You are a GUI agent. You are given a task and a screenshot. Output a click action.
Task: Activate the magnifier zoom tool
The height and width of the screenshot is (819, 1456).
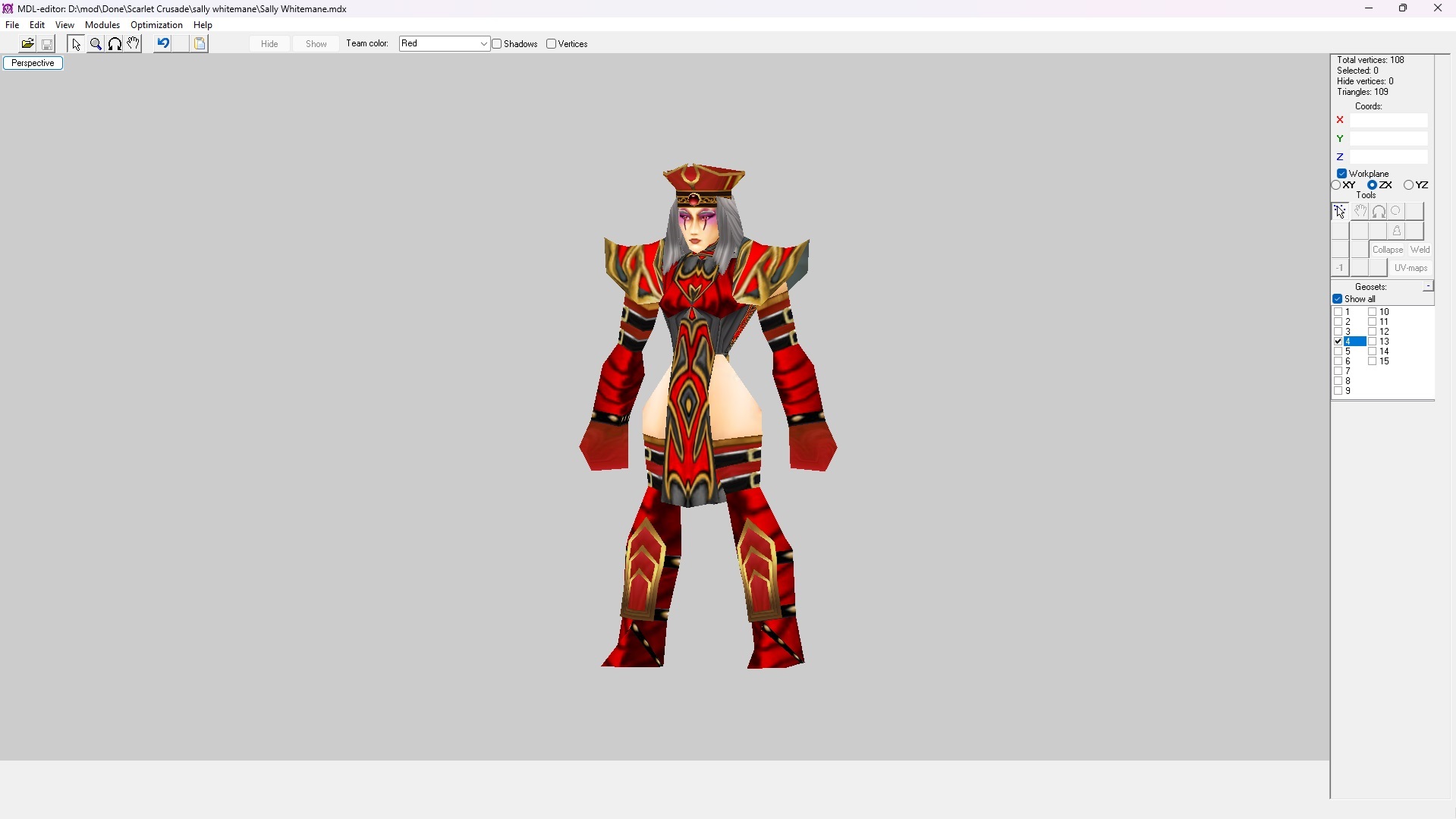pyautogui.click(x=96, y=44)
